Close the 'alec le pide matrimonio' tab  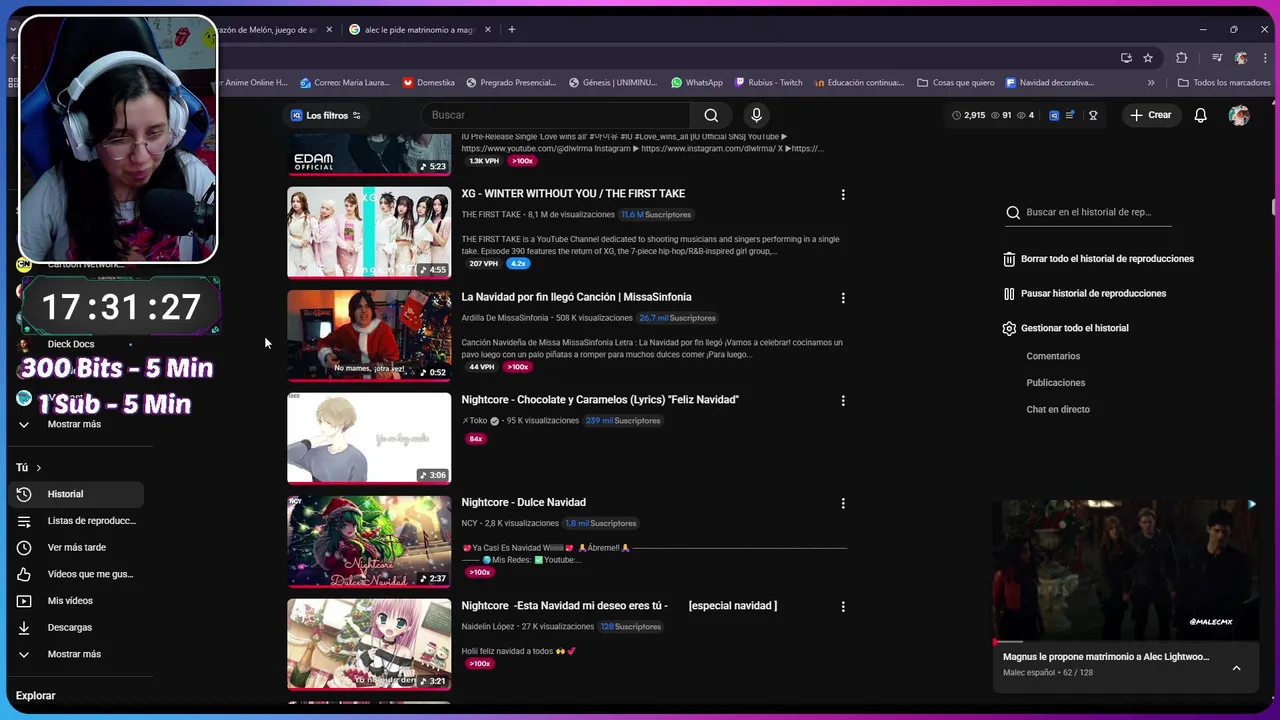488,30
